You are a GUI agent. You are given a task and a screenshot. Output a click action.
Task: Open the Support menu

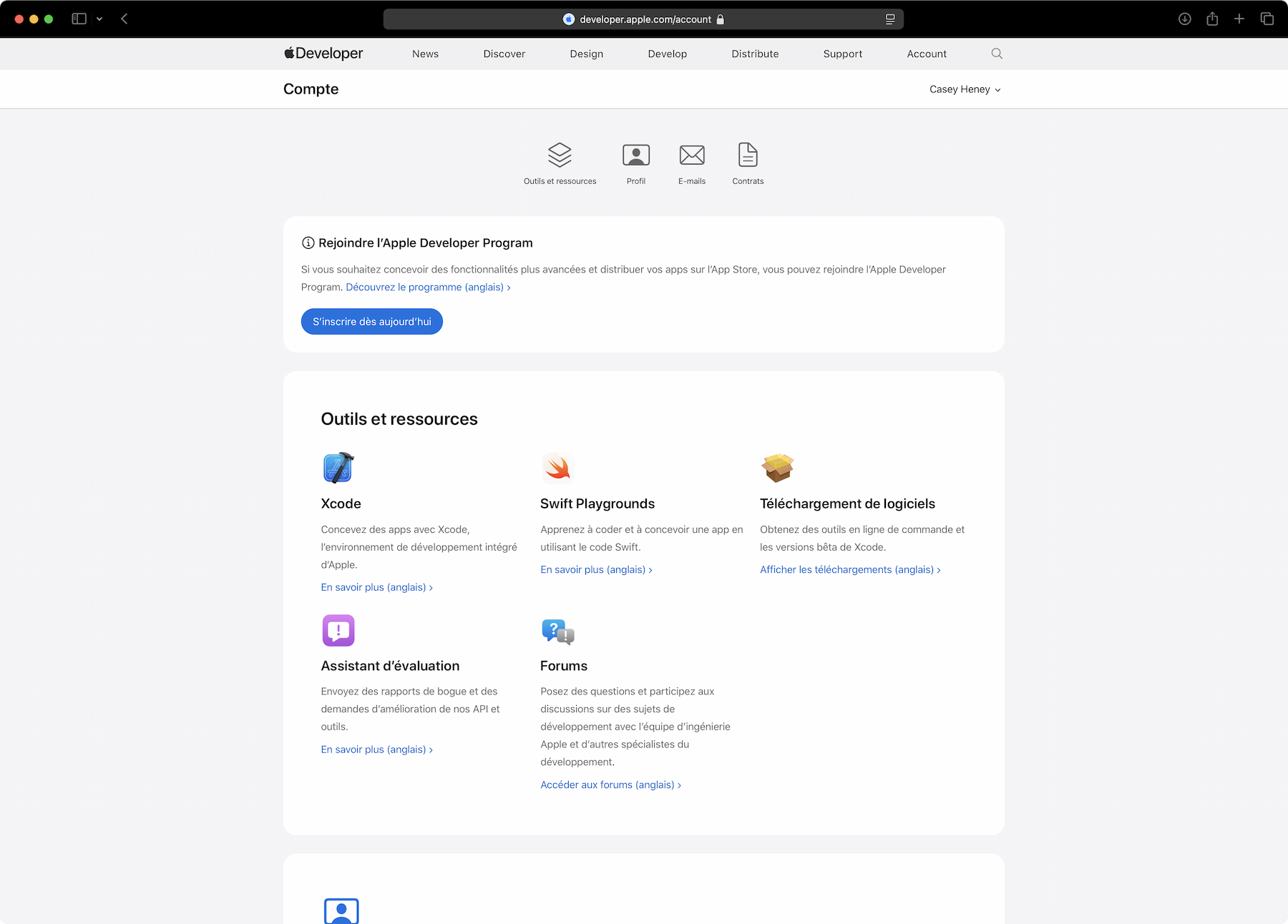point(843,54)
